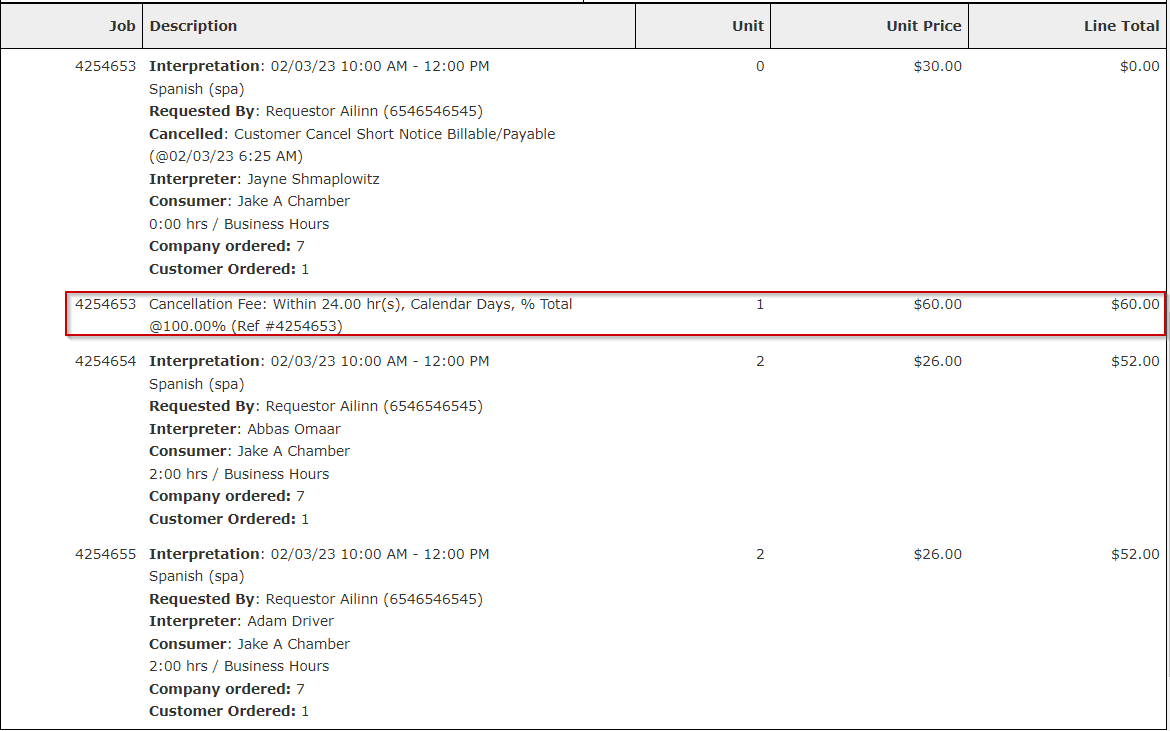Click the Unit Price column header
Viewport: 1170px width, 731px height.
922,26
